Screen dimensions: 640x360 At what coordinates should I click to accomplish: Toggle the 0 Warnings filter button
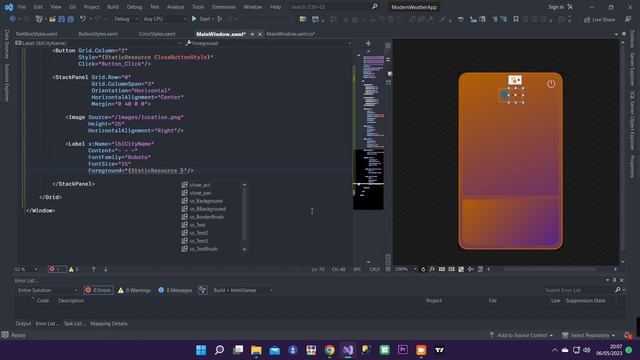134,290
